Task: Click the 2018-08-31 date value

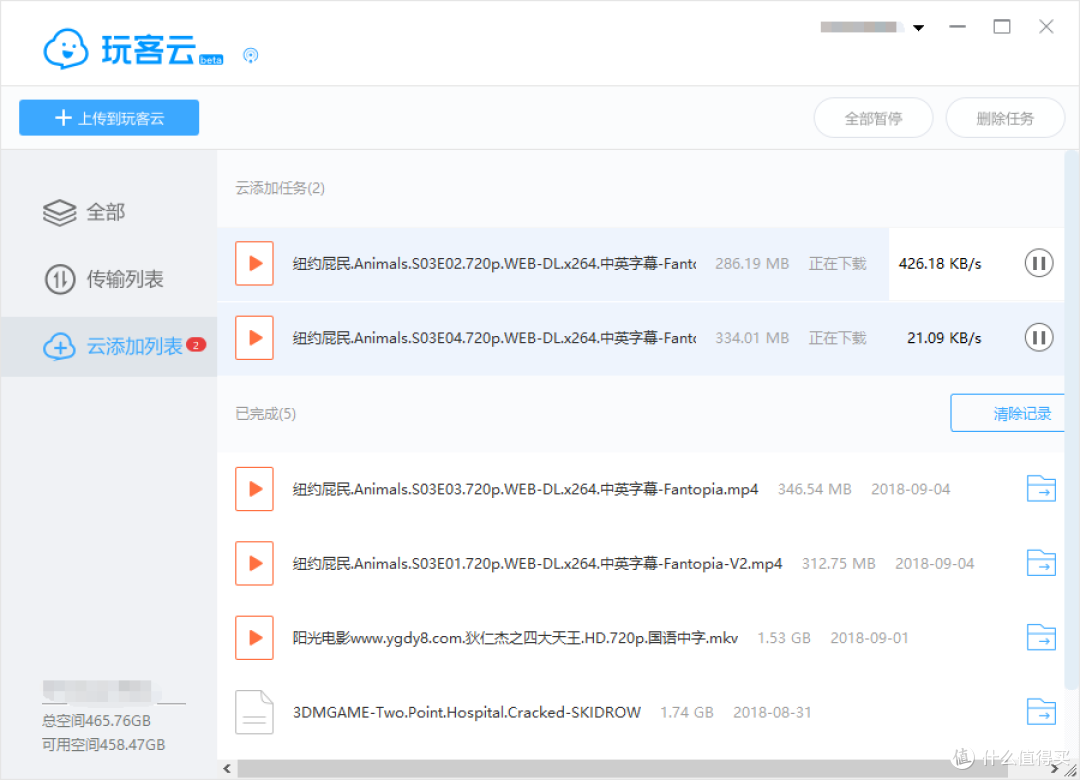Action: click(772, 712)
